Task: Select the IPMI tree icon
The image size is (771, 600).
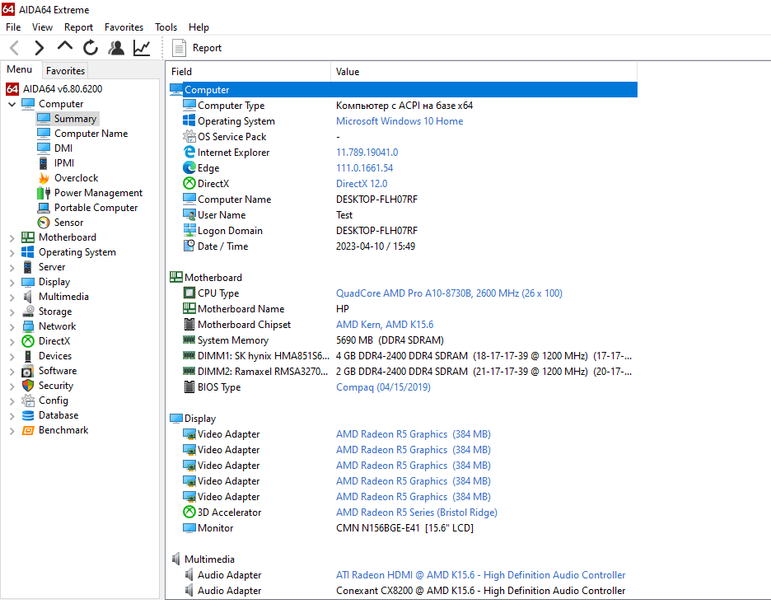Action: click(44, 163)
